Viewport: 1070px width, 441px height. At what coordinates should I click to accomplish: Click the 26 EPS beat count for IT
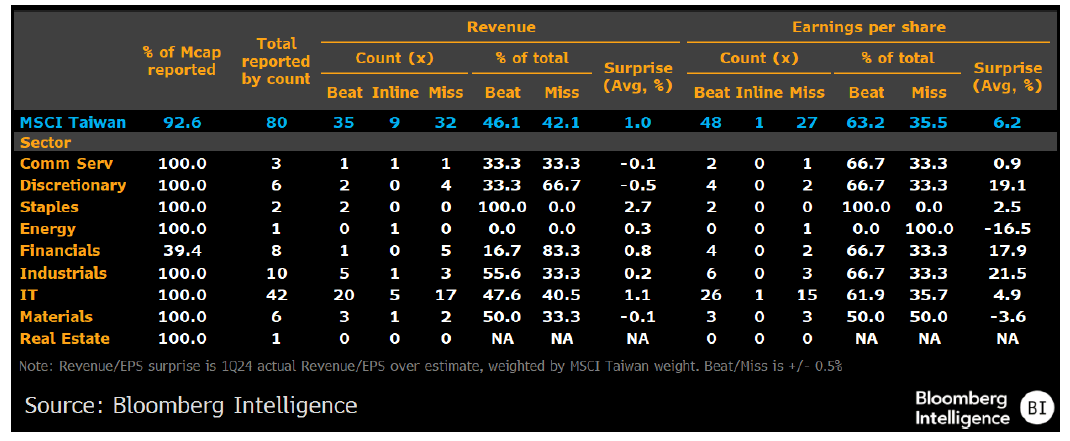click(712, 295)
